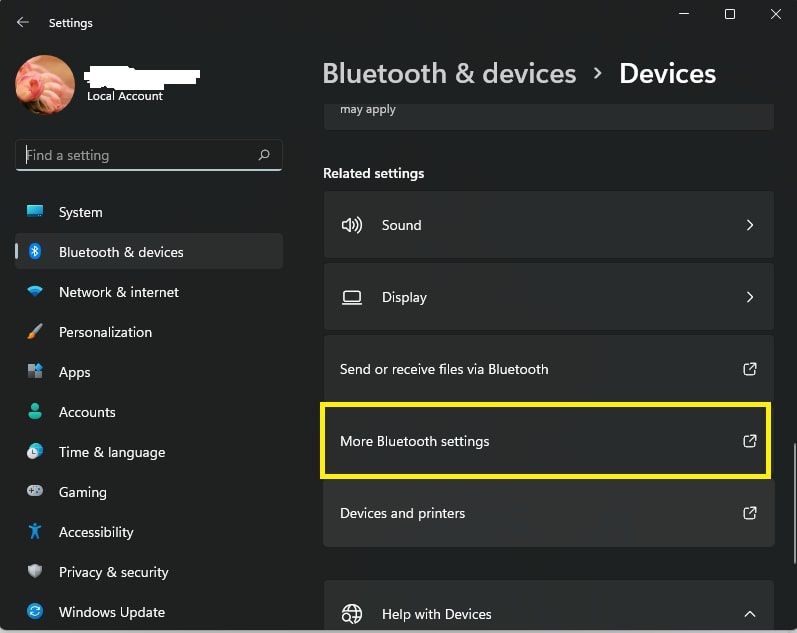Select the Network & internet wifi icon
This screenshot has height=633, width=797.
click(x=35, y=292)
